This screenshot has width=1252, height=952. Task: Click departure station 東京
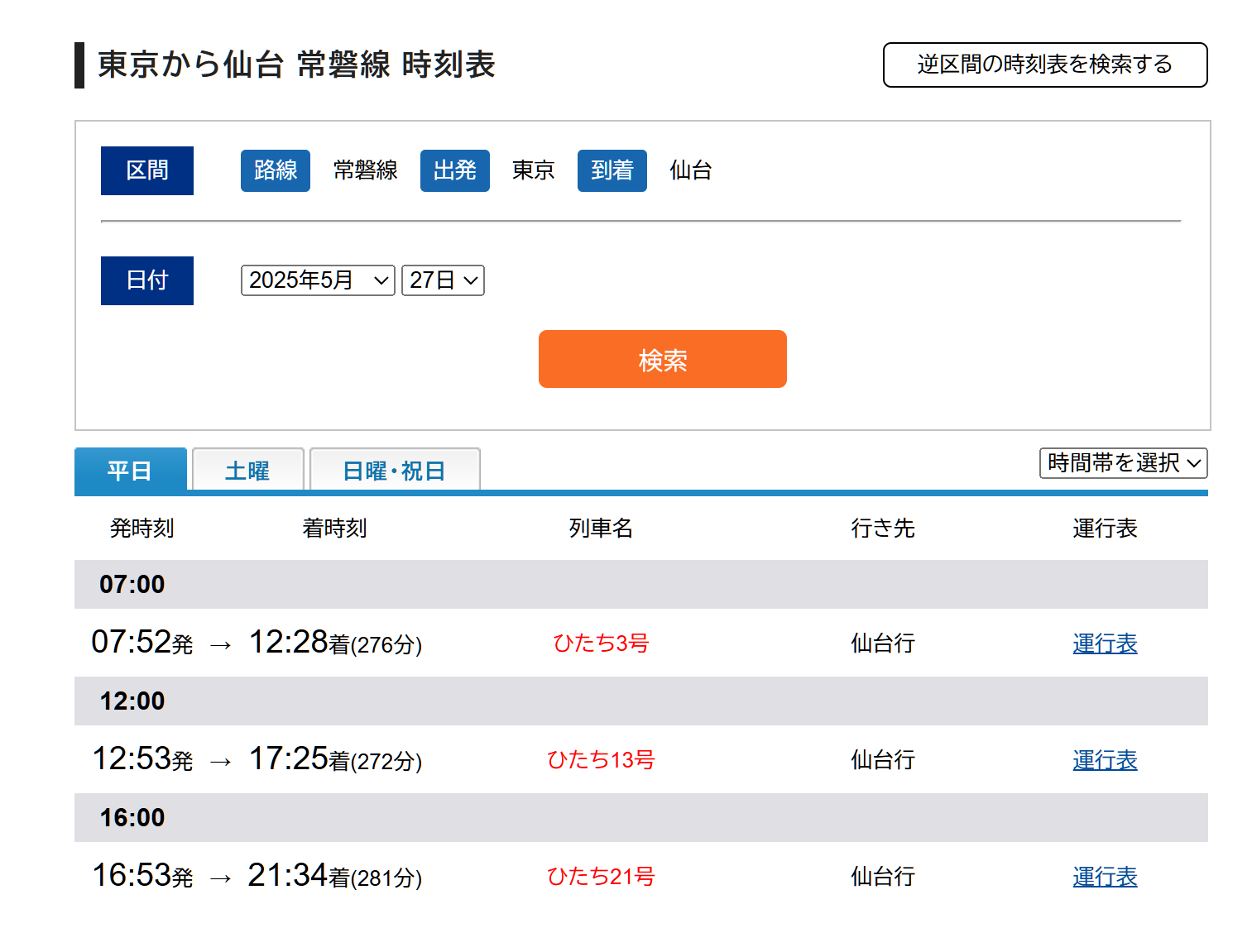click(534, 170)
